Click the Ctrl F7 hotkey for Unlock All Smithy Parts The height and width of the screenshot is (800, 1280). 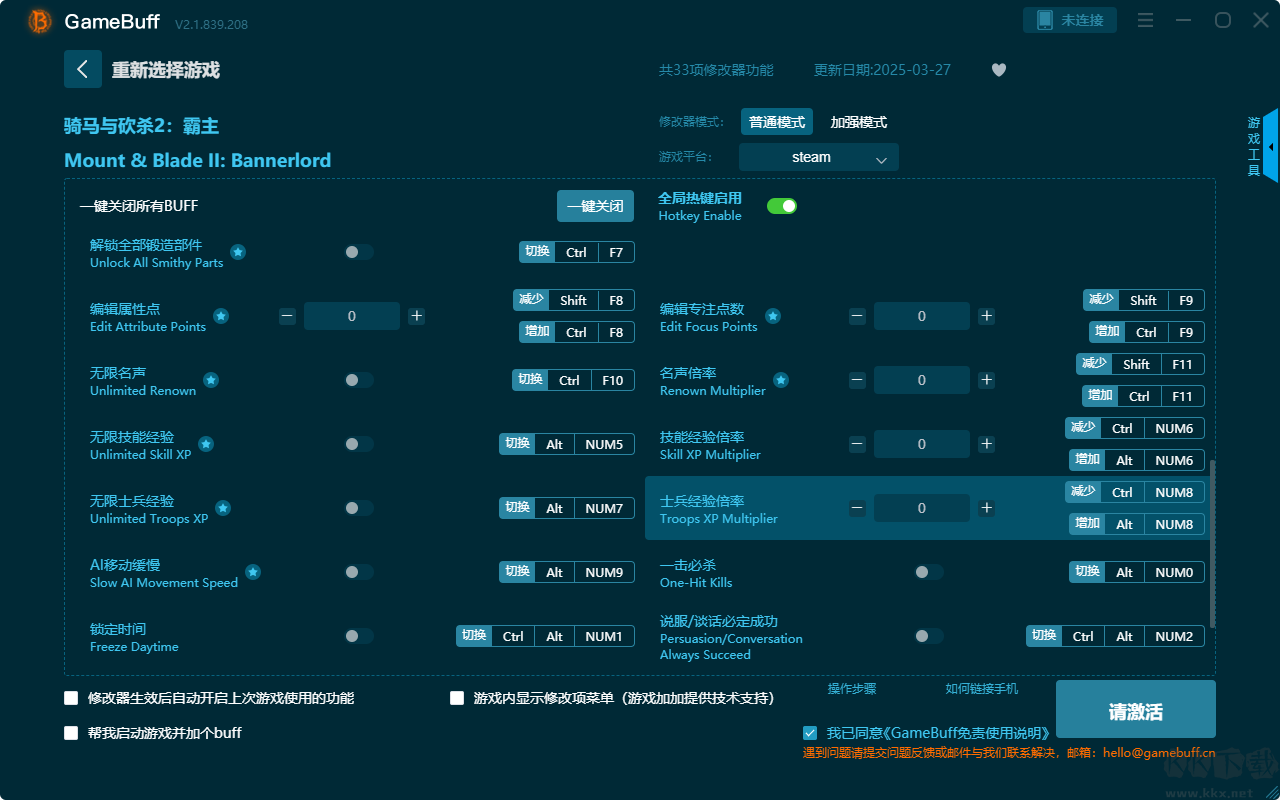(577, 252)
